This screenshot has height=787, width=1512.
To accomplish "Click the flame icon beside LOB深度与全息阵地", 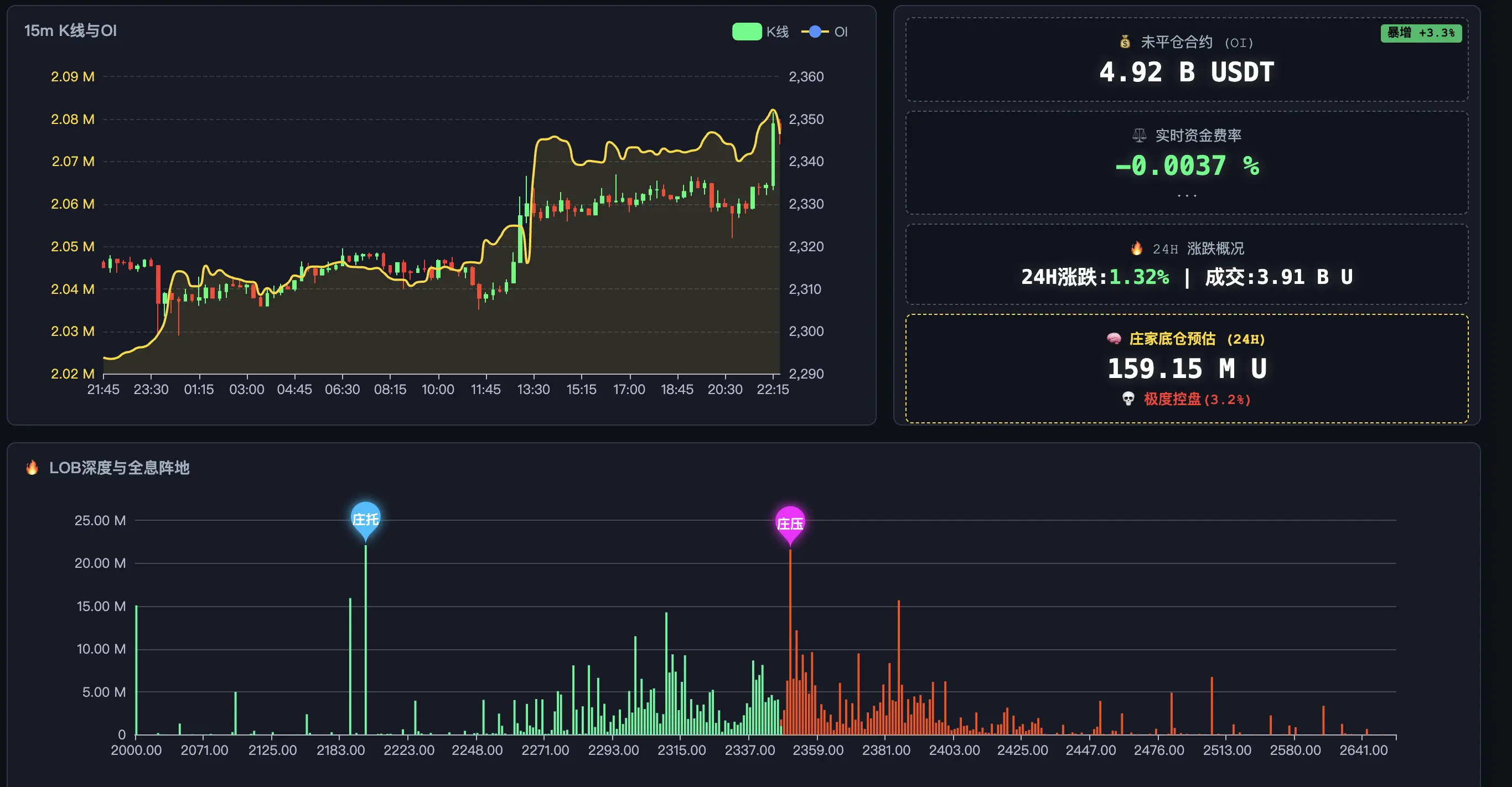I will coord(32,467).
